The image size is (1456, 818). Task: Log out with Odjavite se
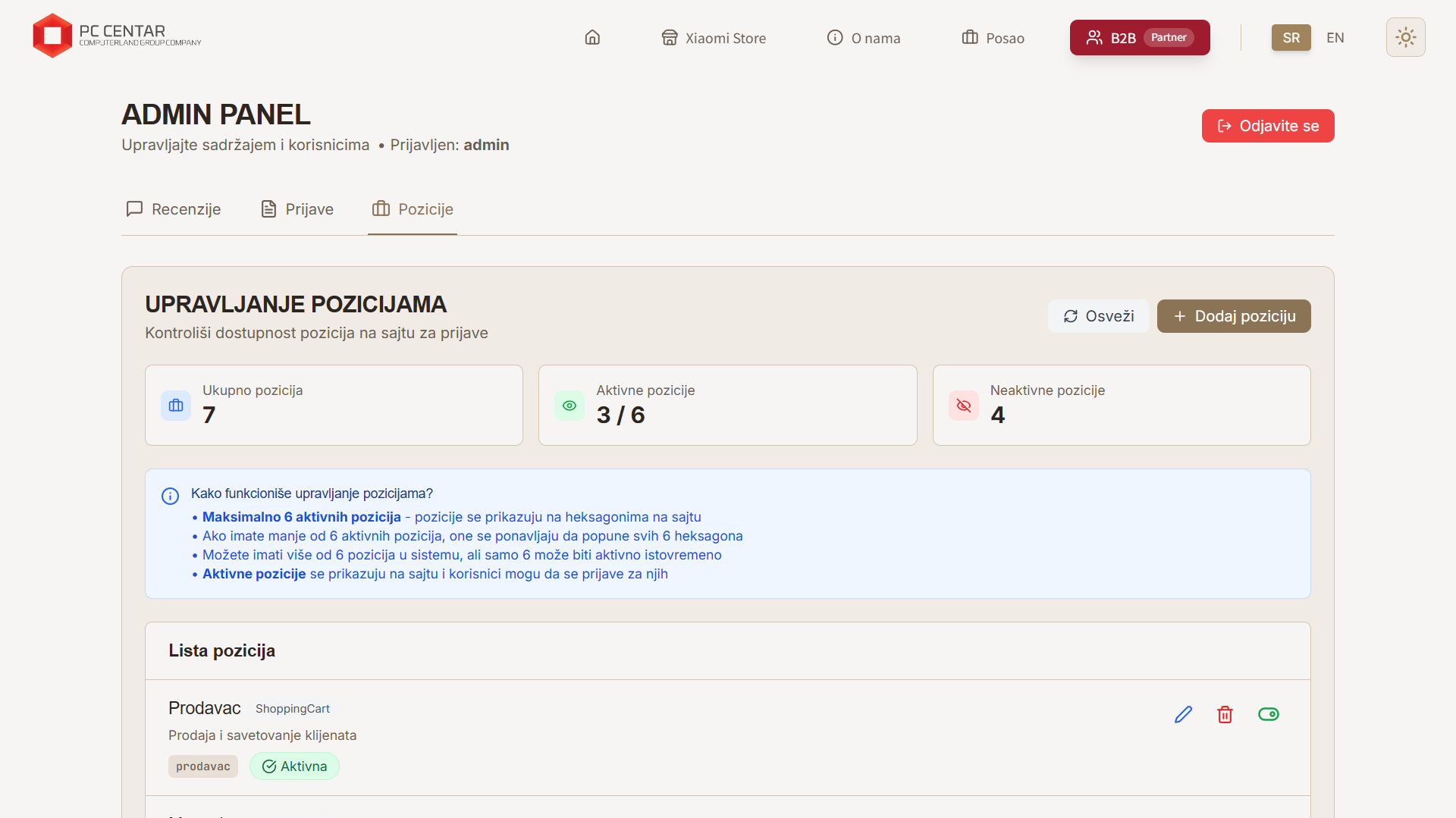(x=1268, y=126)
